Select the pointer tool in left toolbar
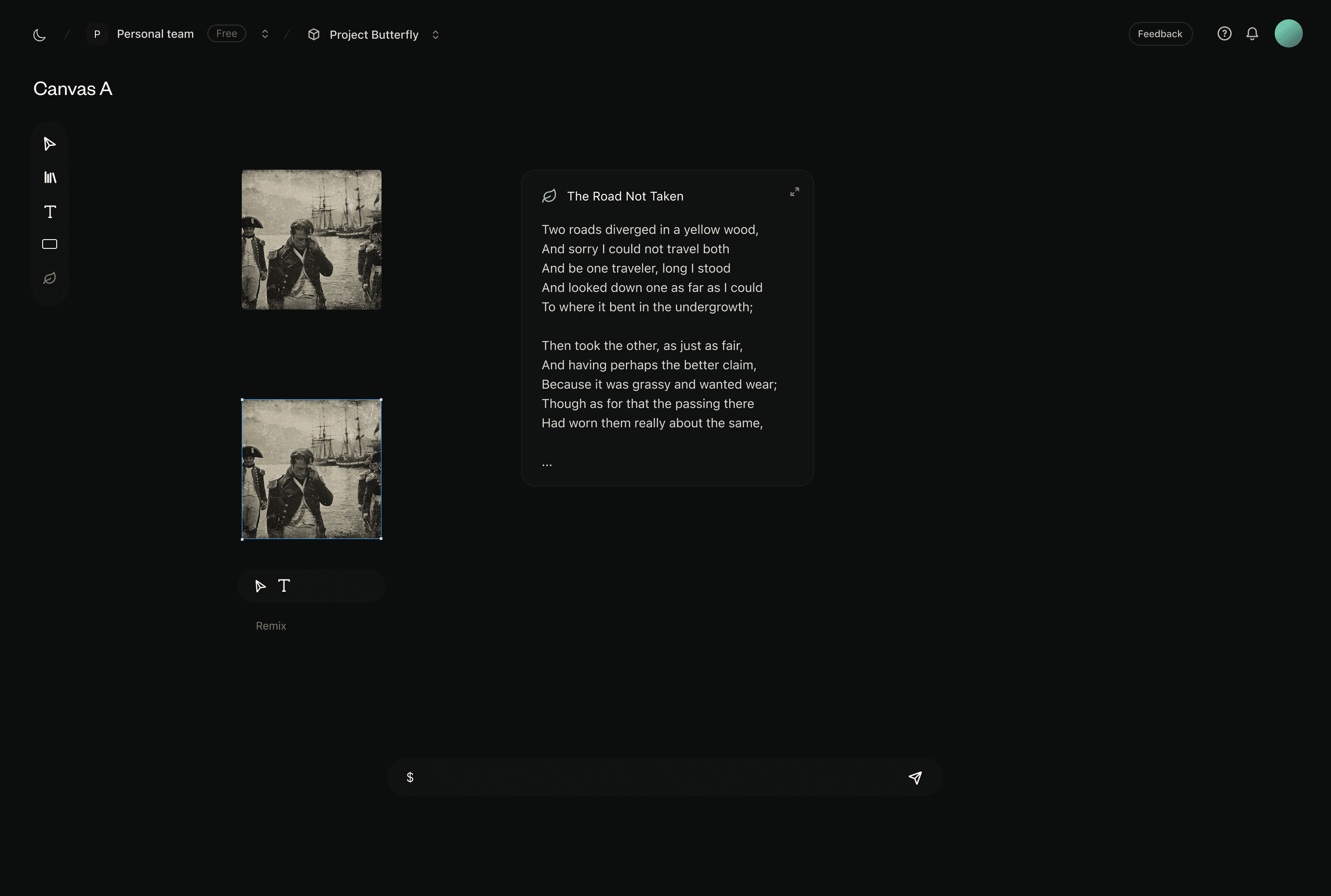This screenshot has height=896, width=1331. tap(50, 144)
